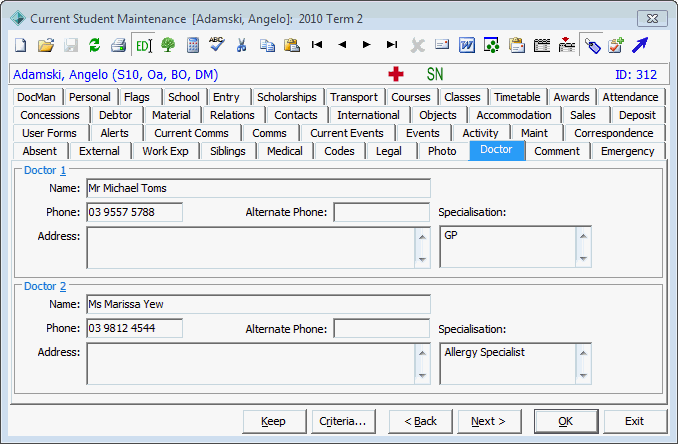Run the ABC spell check icon

(x=217, y=44)
